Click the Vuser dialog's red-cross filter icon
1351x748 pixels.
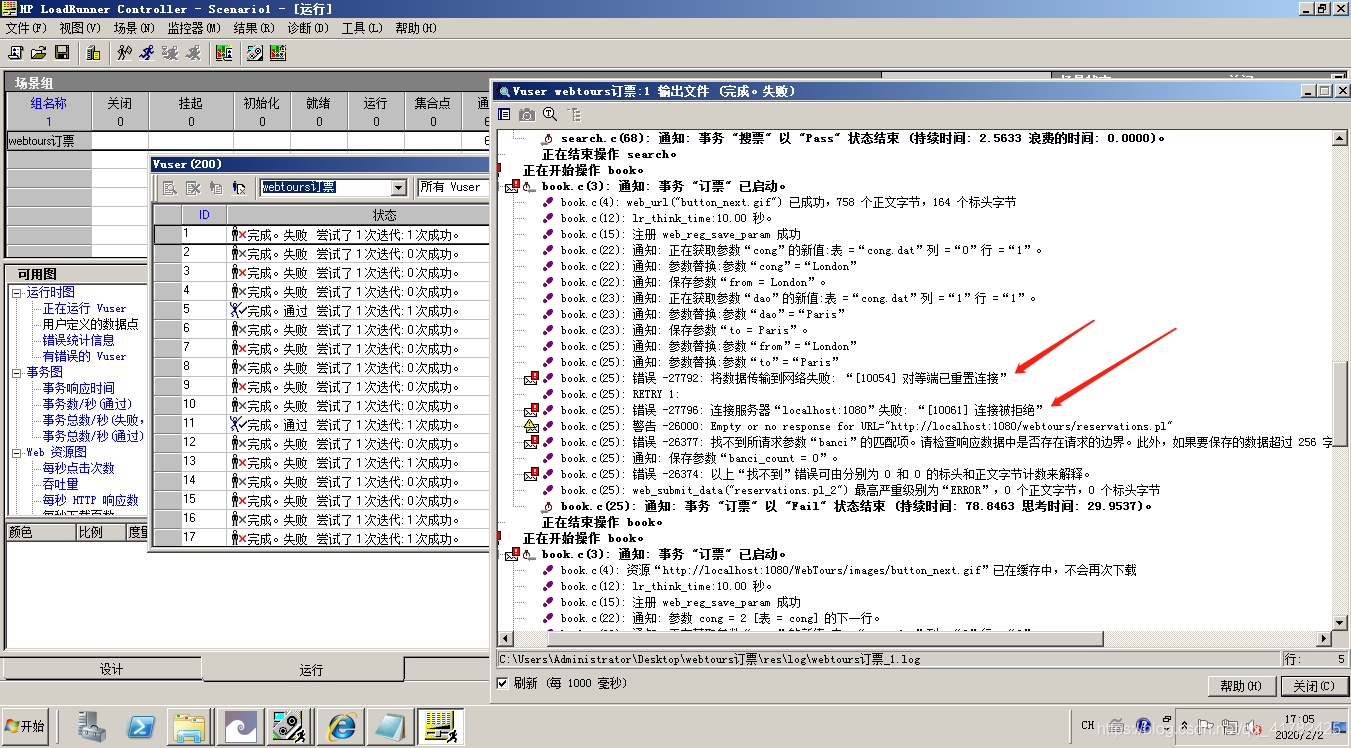[x=239, y=187]
